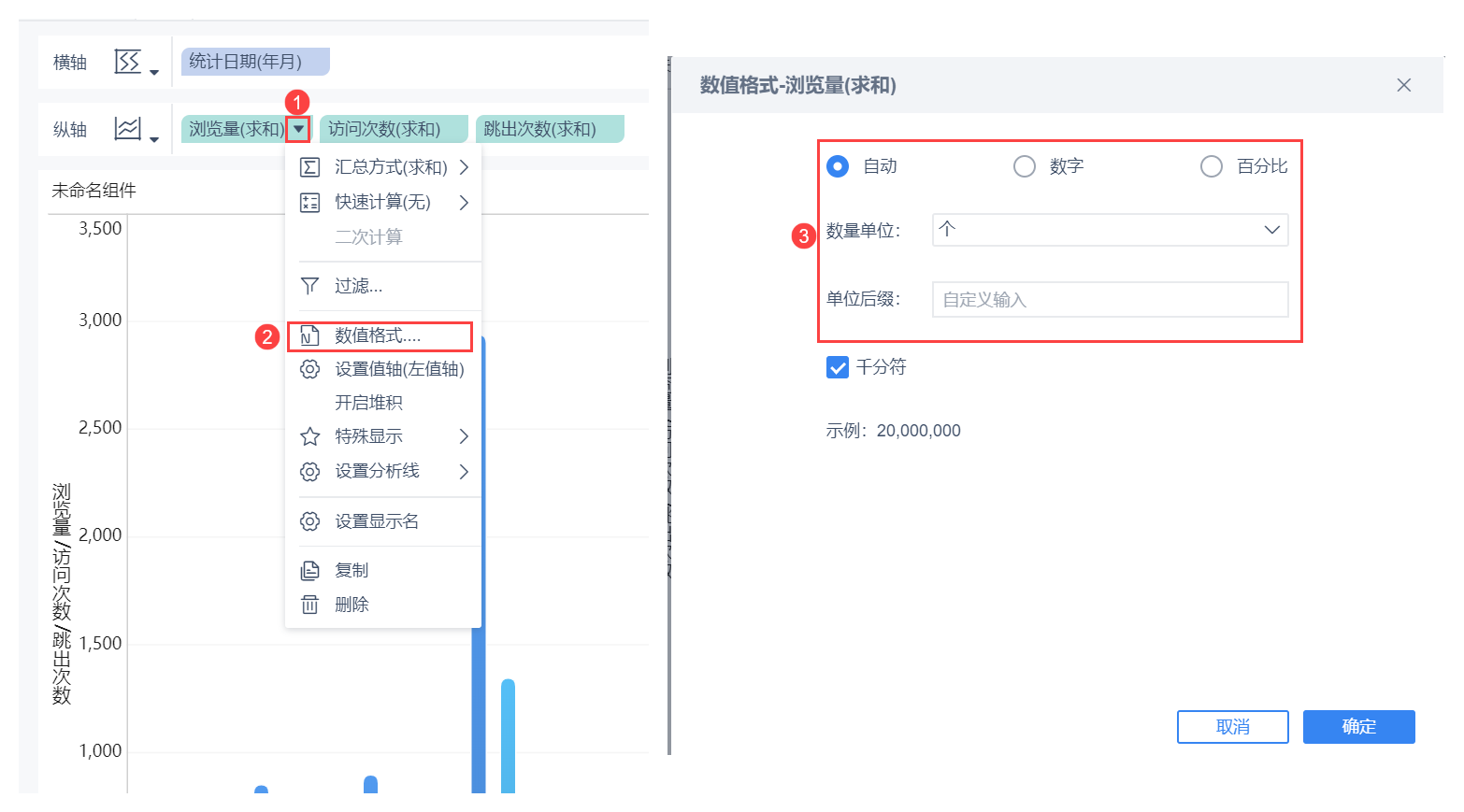Click the copy icon in the menu
Screen dimensions: 1464x812
[309, 570]
